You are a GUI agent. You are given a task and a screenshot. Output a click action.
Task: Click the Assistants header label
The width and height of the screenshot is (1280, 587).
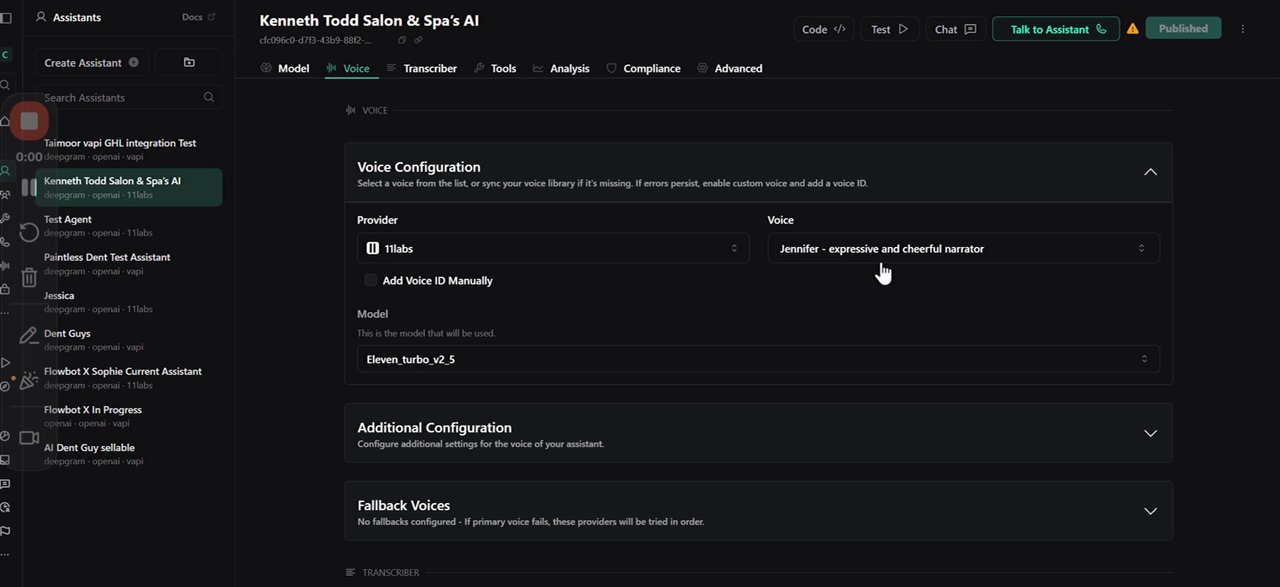click(77, 17)
